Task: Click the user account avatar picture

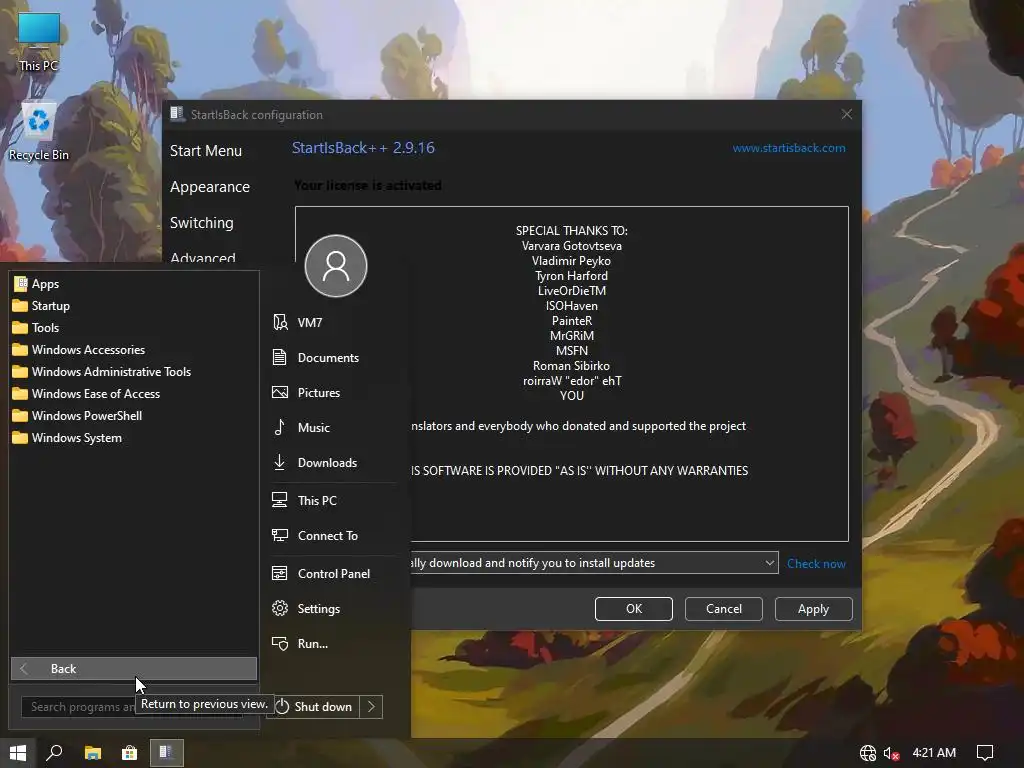Action: point(336,266)
